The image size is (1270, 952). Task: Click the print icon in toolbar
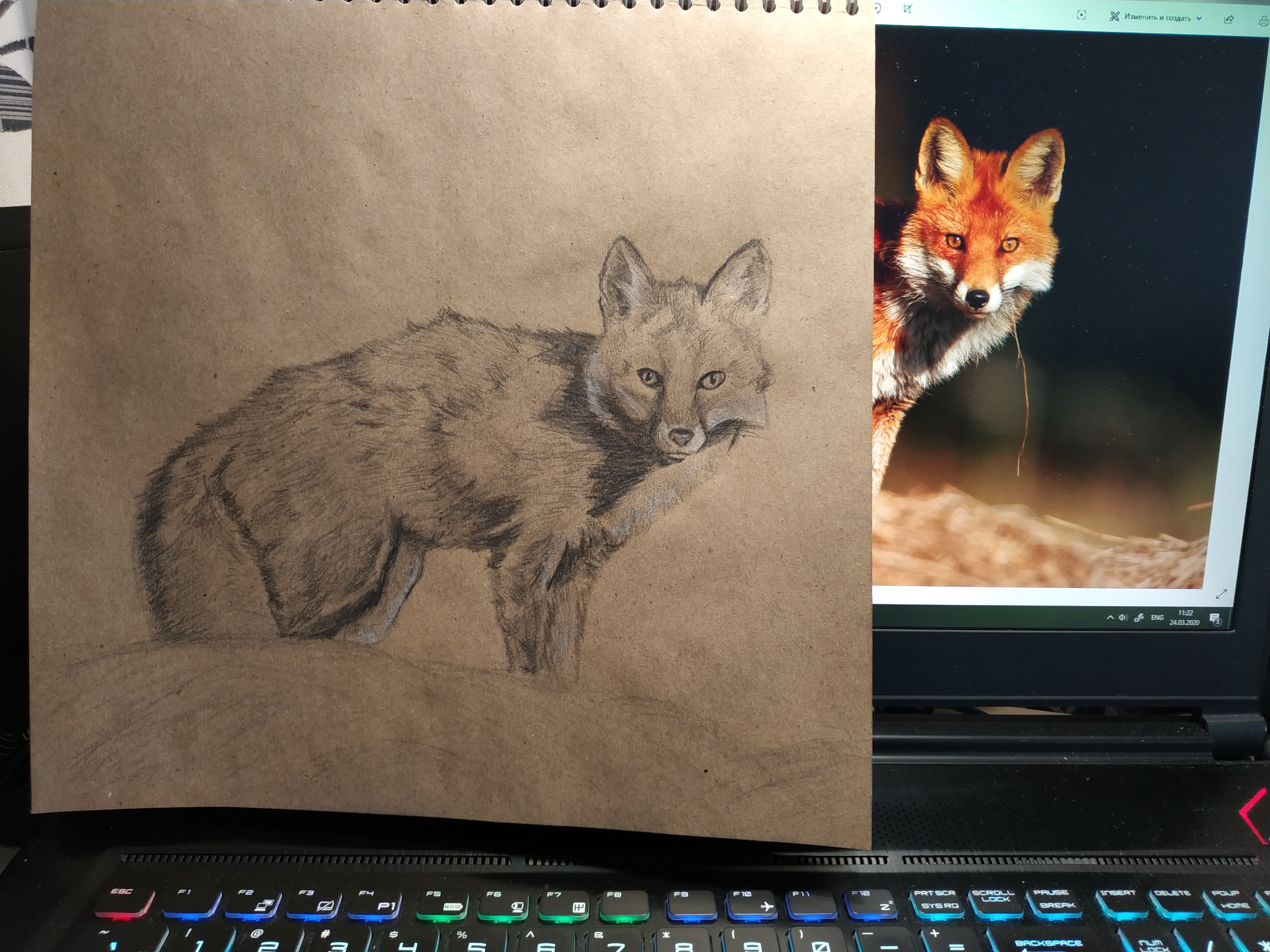1264,21
